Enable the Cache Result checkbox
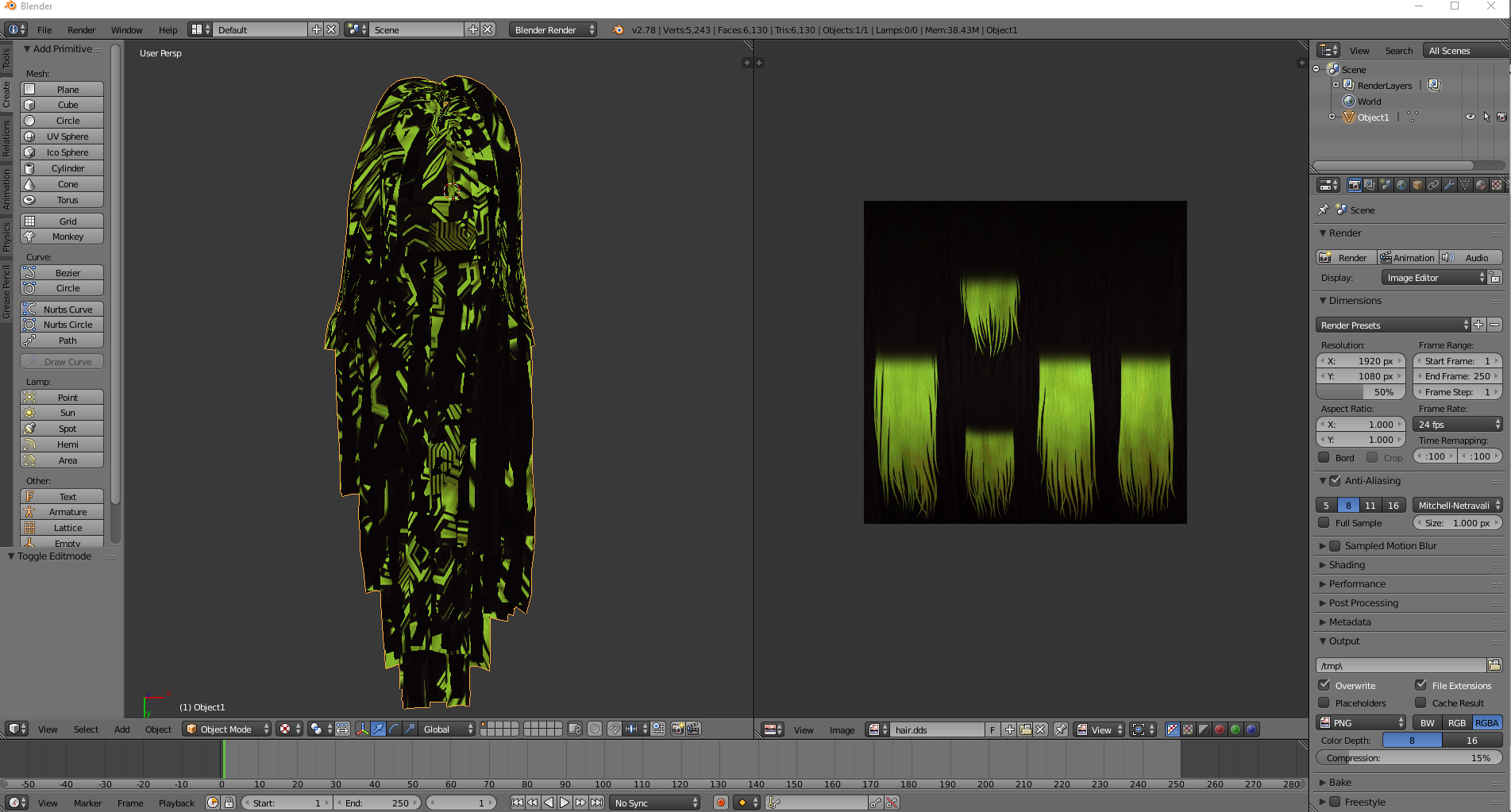The width and height of the screenshot is (1511, 812). (x=1420, y=702)
